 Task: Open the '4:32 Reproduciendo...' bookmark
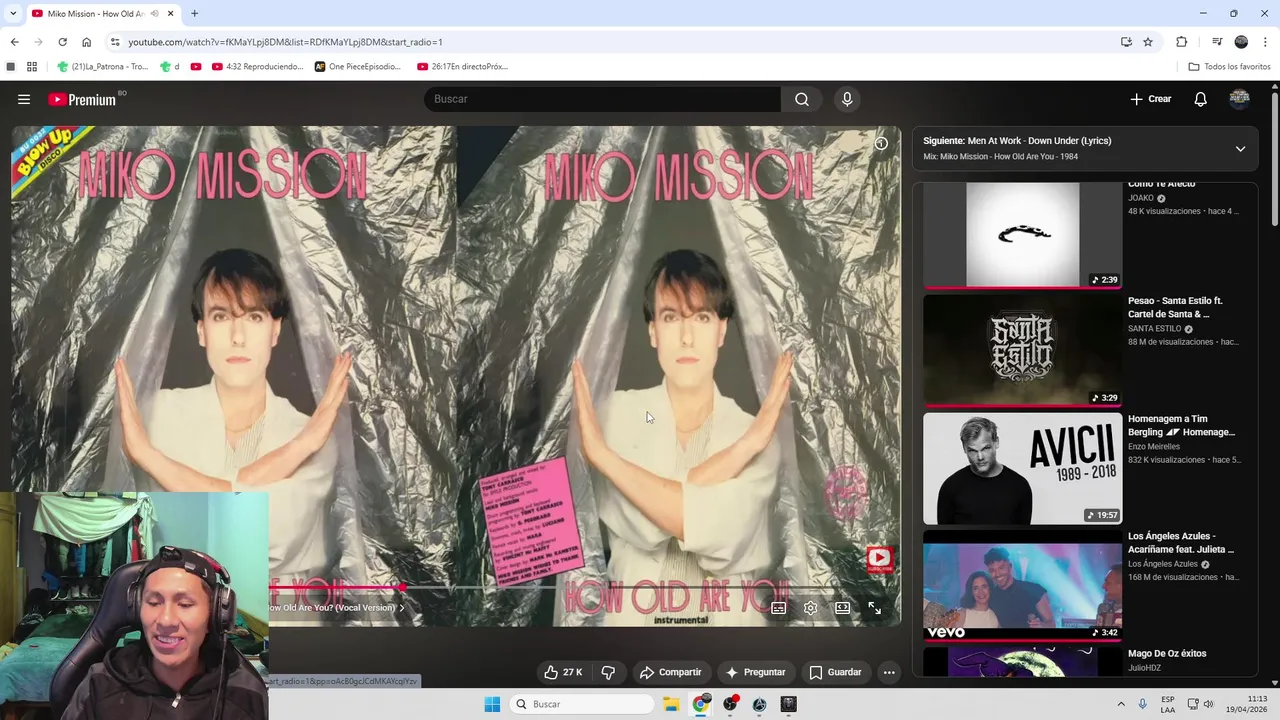257,66
